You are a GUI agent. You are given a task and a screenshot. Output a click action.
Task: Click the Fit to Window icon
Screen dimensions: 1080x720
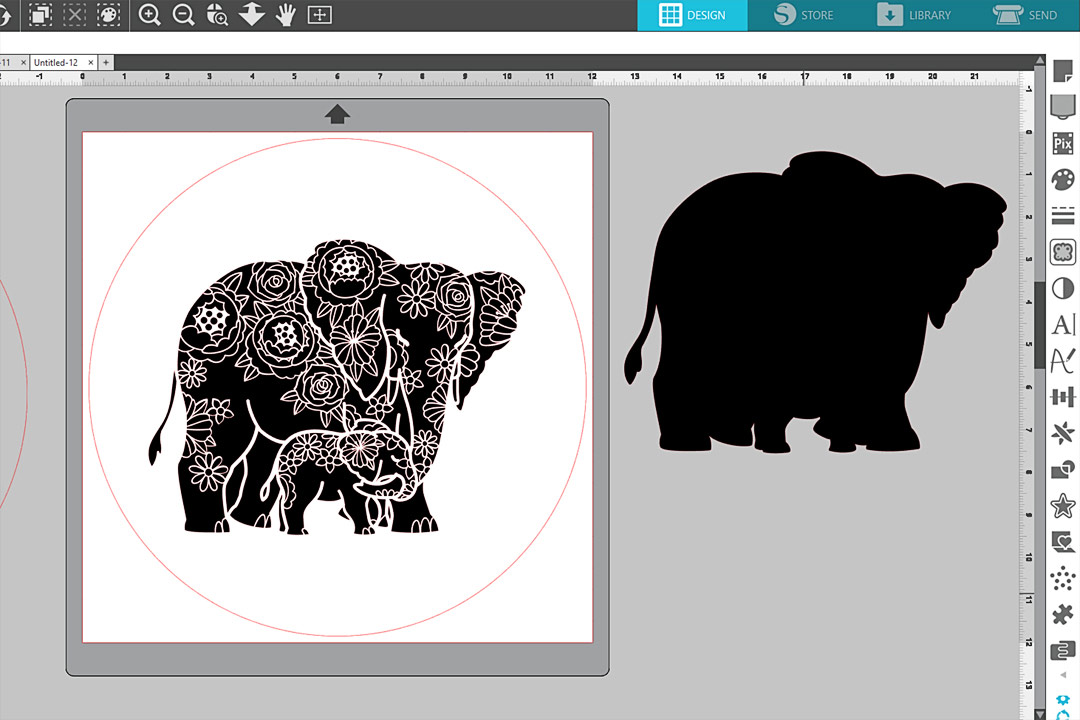(x=319, y=15)
